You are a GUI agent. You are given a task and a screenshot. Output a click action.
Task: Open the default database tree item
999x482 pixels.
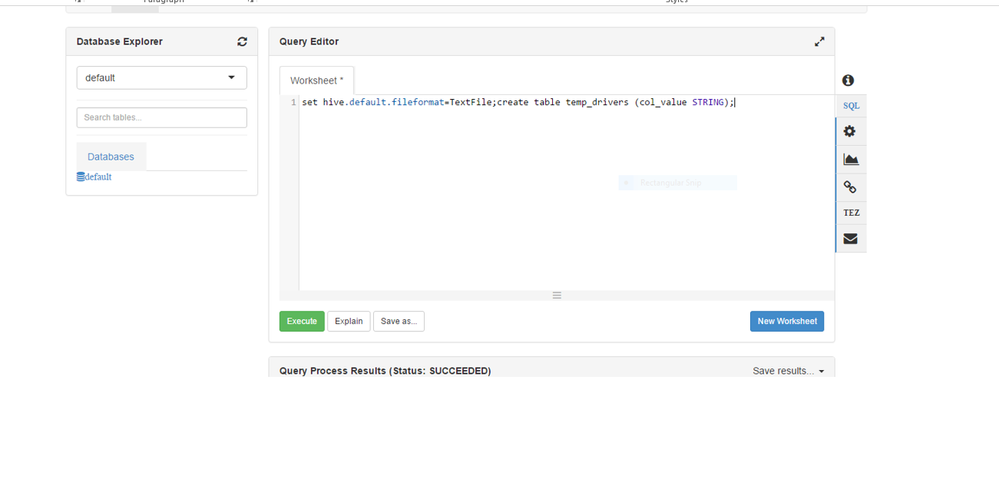point(98,177)
